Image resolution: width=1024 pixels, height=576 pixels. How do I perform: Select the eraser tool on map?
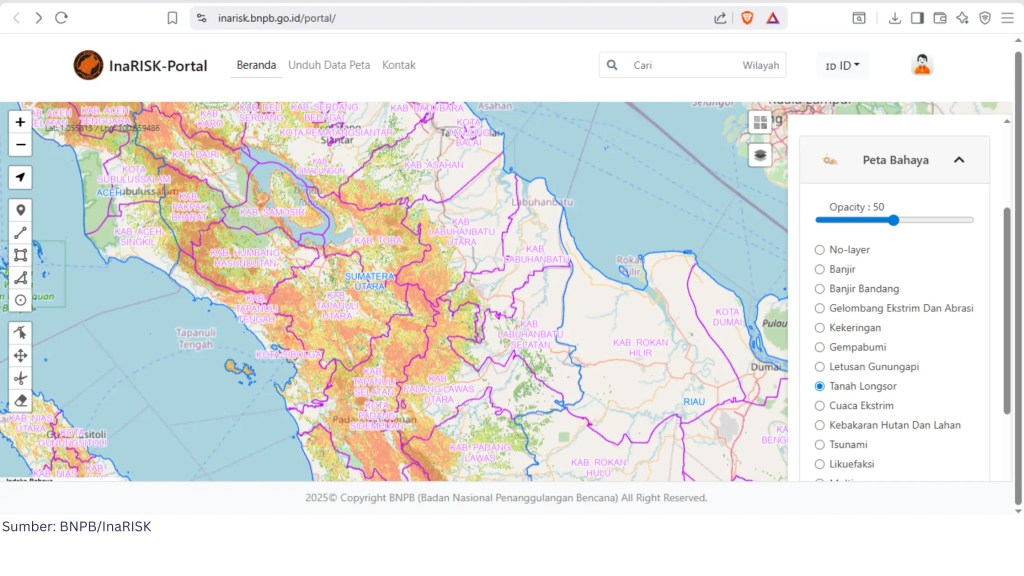click(x=20, y=400)
